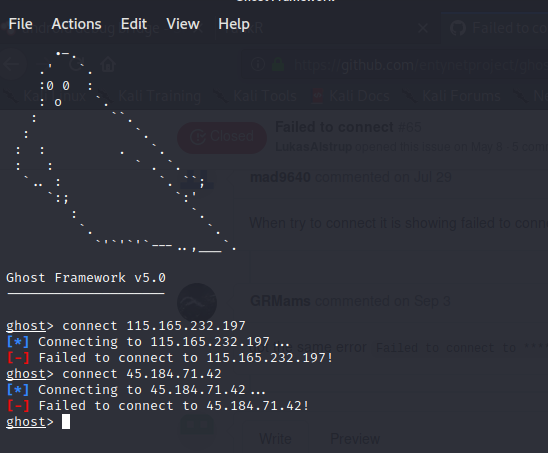Select the GitHub 'Failed to co...' browser tab
The image size is (548, 453).
click(495, 28)
